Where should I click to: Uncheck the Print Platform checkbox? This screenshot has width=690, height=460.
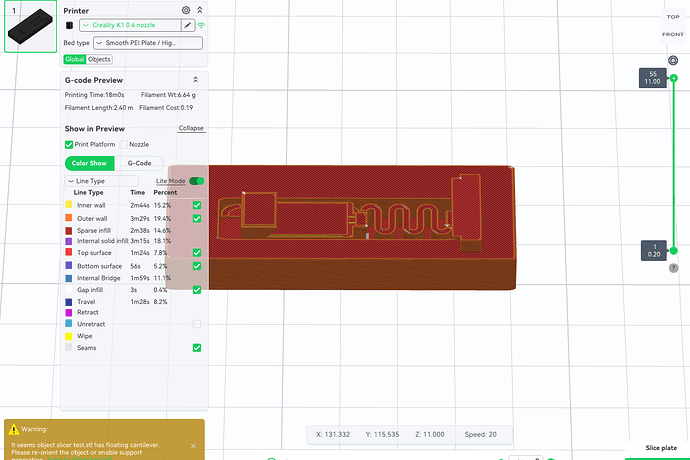[69, 145]
